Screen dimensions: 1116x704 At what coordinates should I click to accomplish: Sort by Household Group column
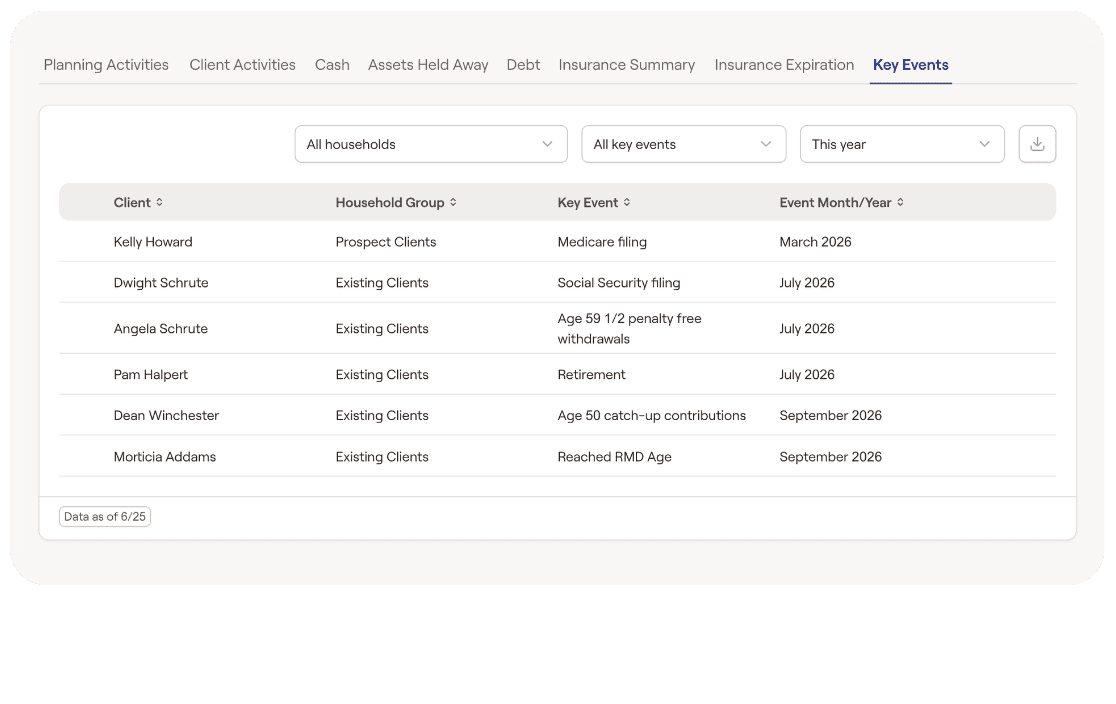pyautogui.click(x=453, y=202)
